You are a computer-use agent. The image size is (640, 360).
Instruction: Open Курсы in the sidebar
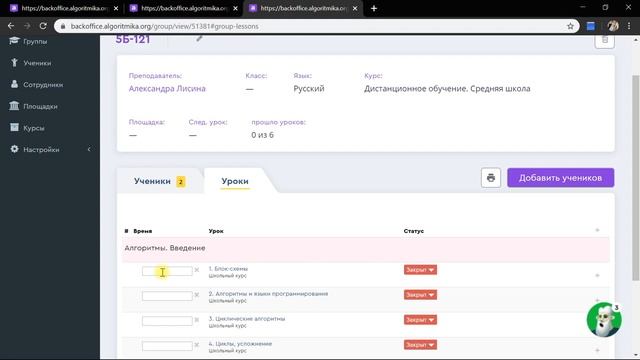coord(33,128)
